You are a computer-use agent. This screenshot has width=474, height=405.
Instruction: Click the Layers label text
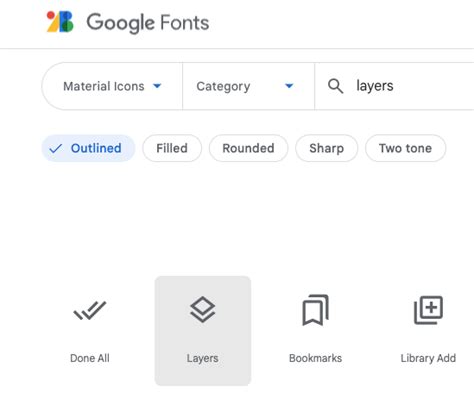pyautogui.click(x=203, y=358)
